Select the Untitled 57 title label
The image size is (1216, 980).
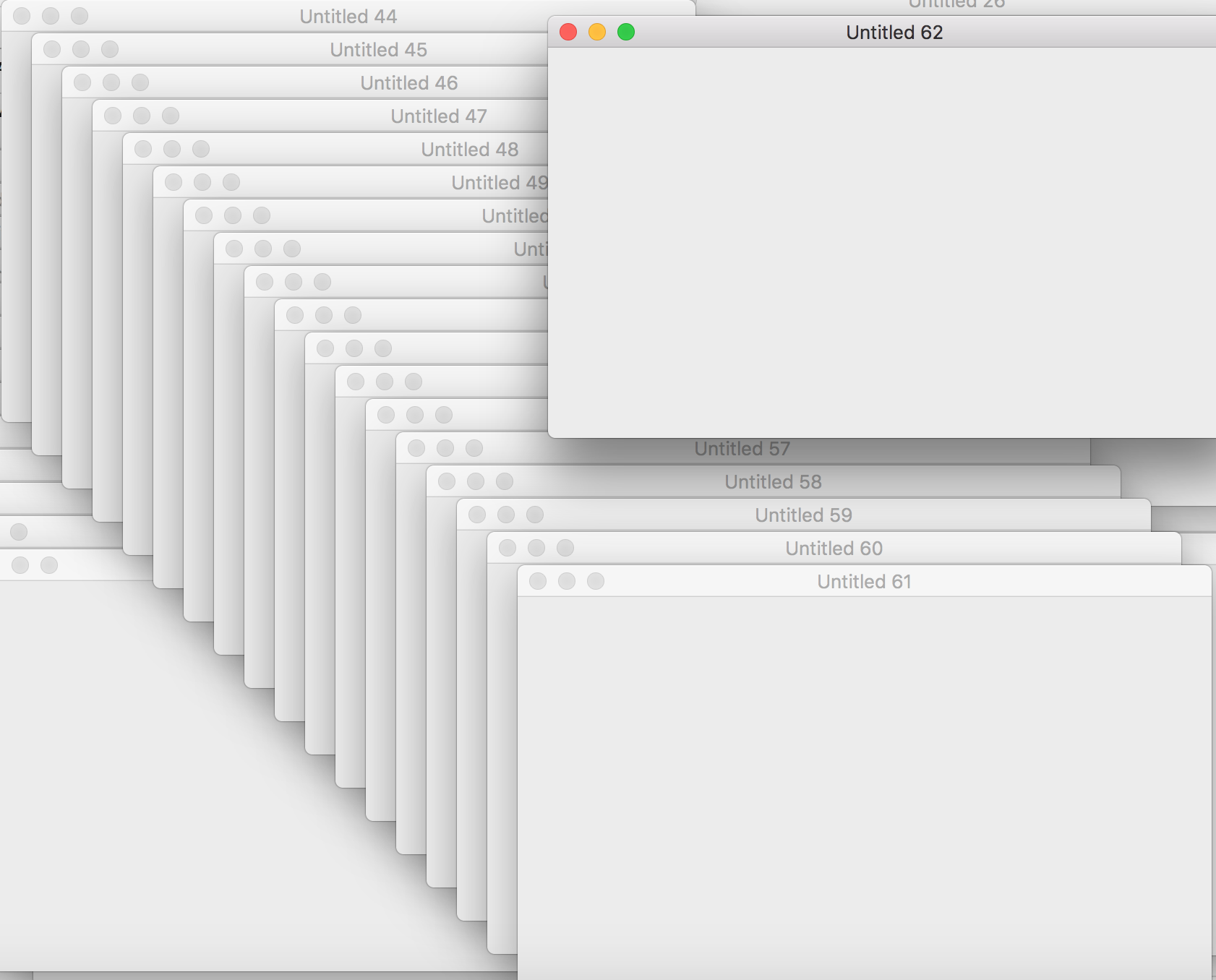(742, 449)
